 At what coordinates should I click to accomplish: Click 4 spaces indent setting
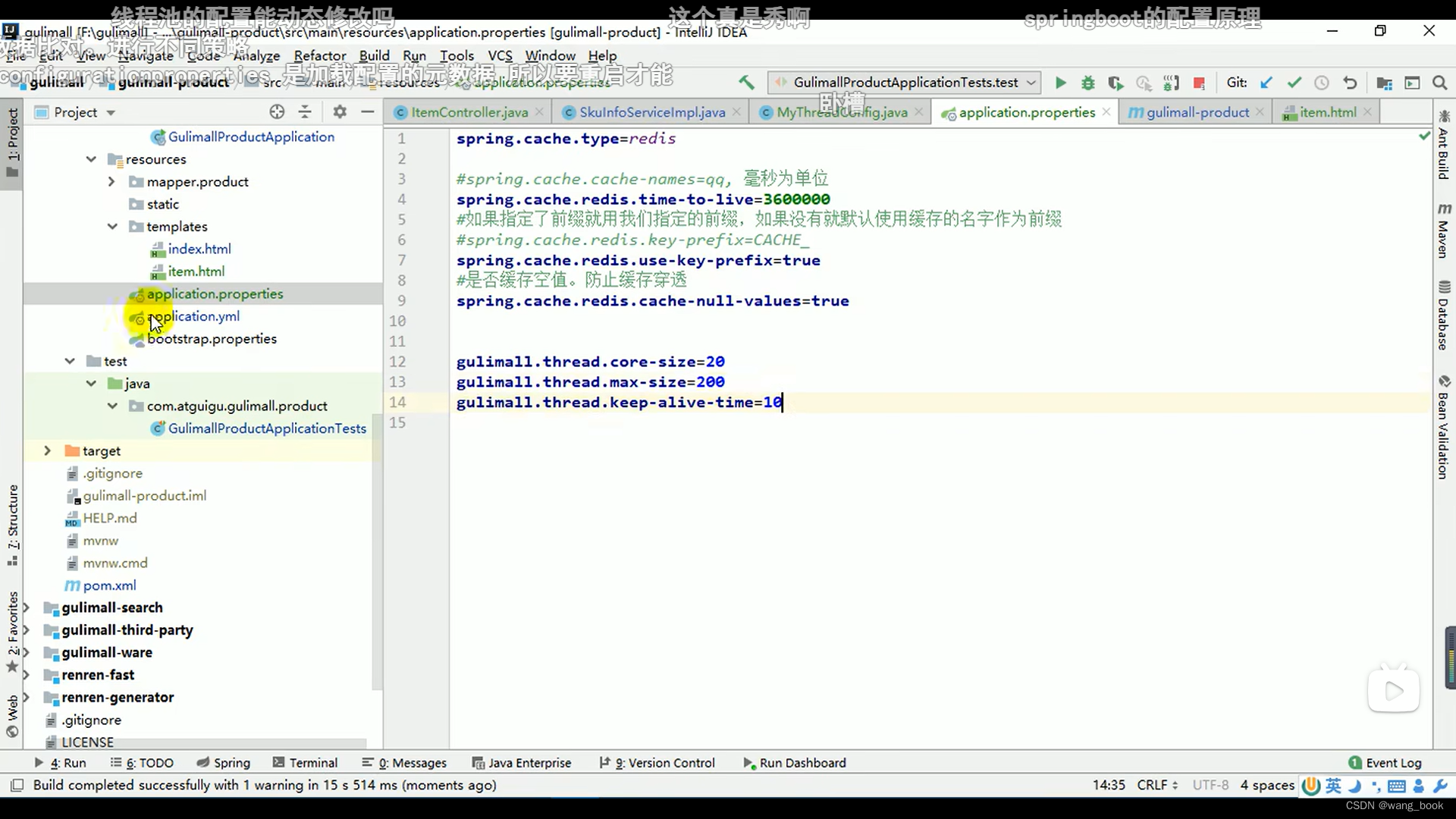click(x=1267, y=785)
